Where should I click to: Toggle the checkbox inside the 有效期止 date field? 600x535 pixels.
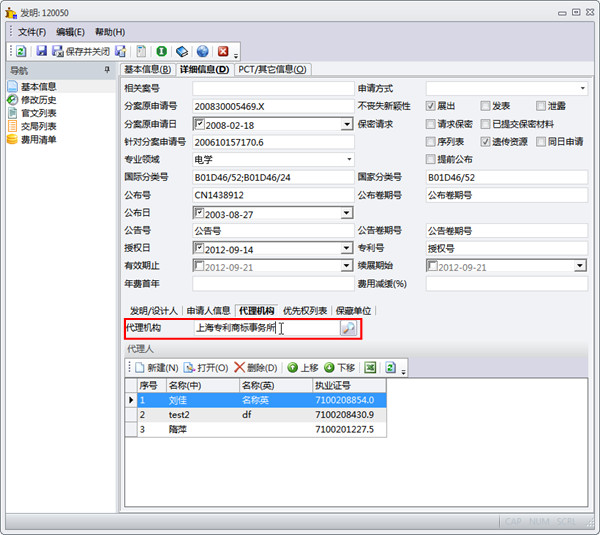coord(199,265)
